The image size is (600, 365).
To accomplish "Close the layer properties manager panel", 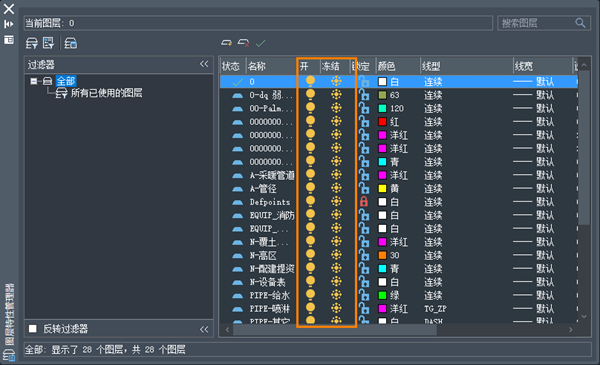I will 8,8.
